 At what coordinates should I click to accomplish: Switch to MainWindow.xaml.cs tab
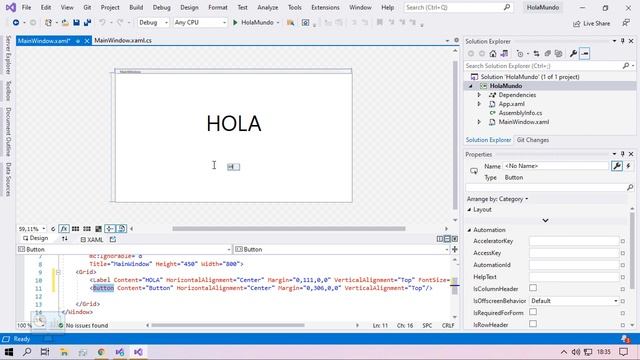[123, 40]
